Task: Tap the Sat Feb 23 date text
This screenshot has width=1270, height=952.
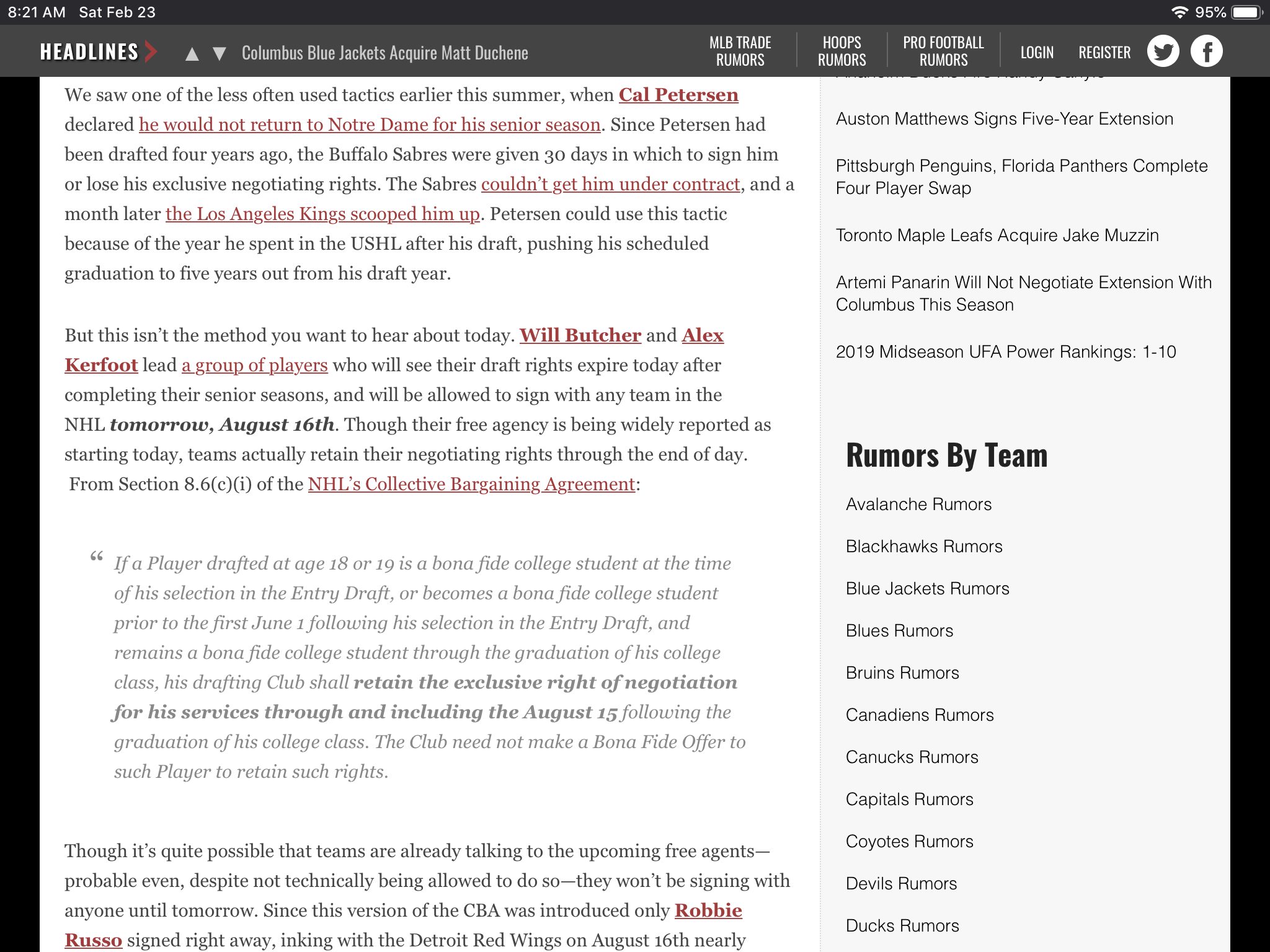Action: pyautogui.click(x=117, y=12)
